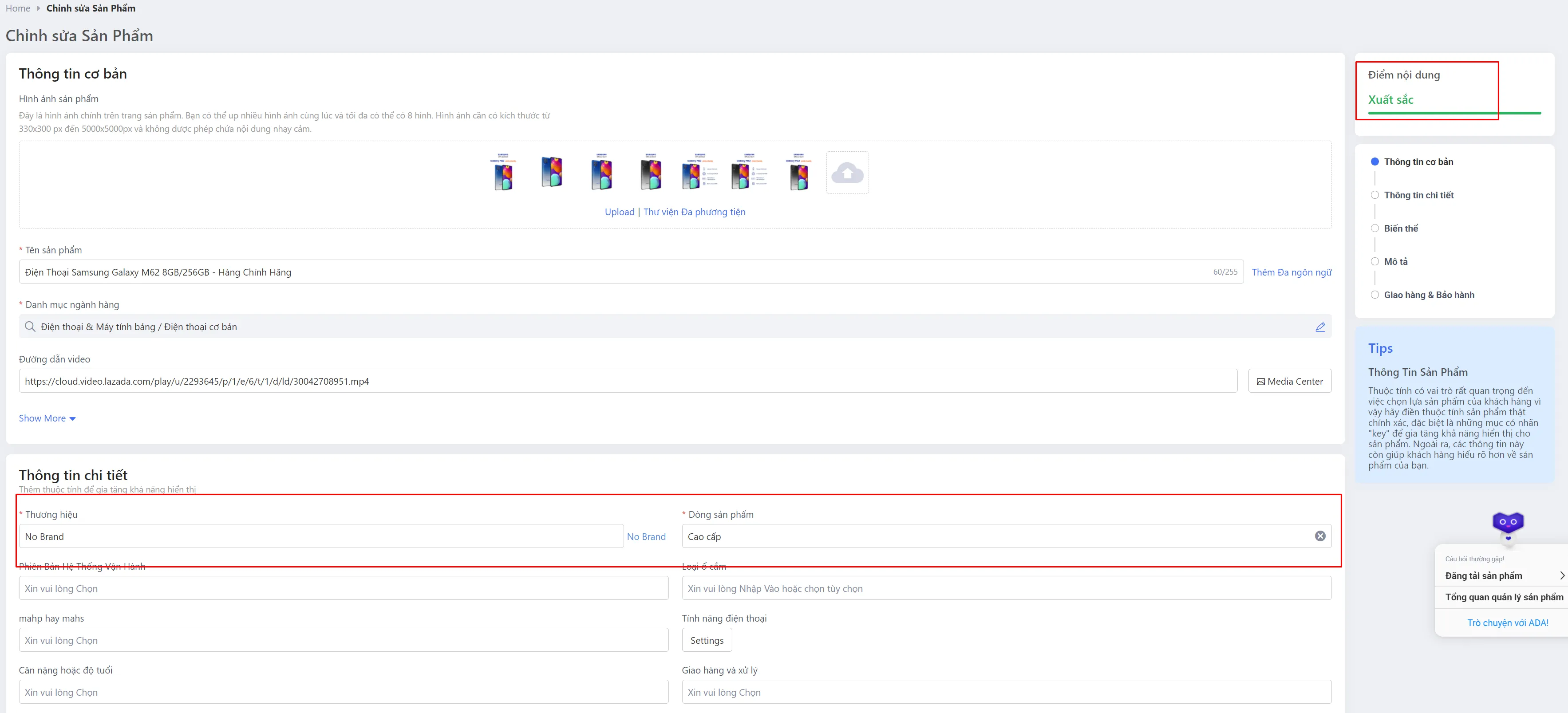This screenshot has width=1568, height=713.
Task: Open Media Center button
Action: click(1289, 381)
